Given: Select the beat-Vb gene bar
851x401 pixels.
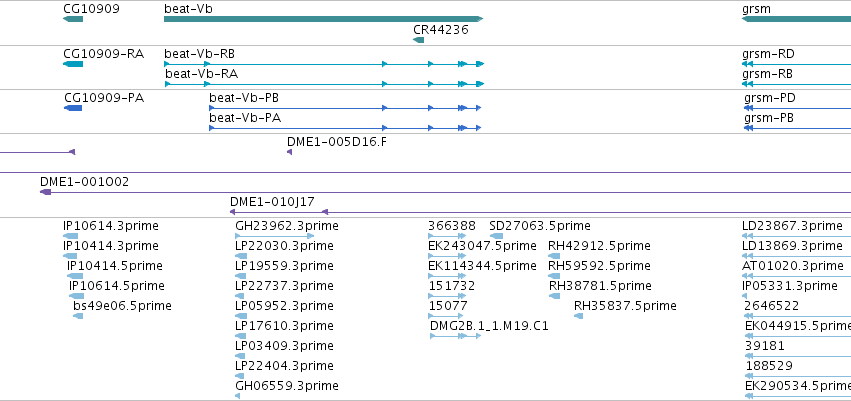Looking at the screenshot, I should coord(323,19).
